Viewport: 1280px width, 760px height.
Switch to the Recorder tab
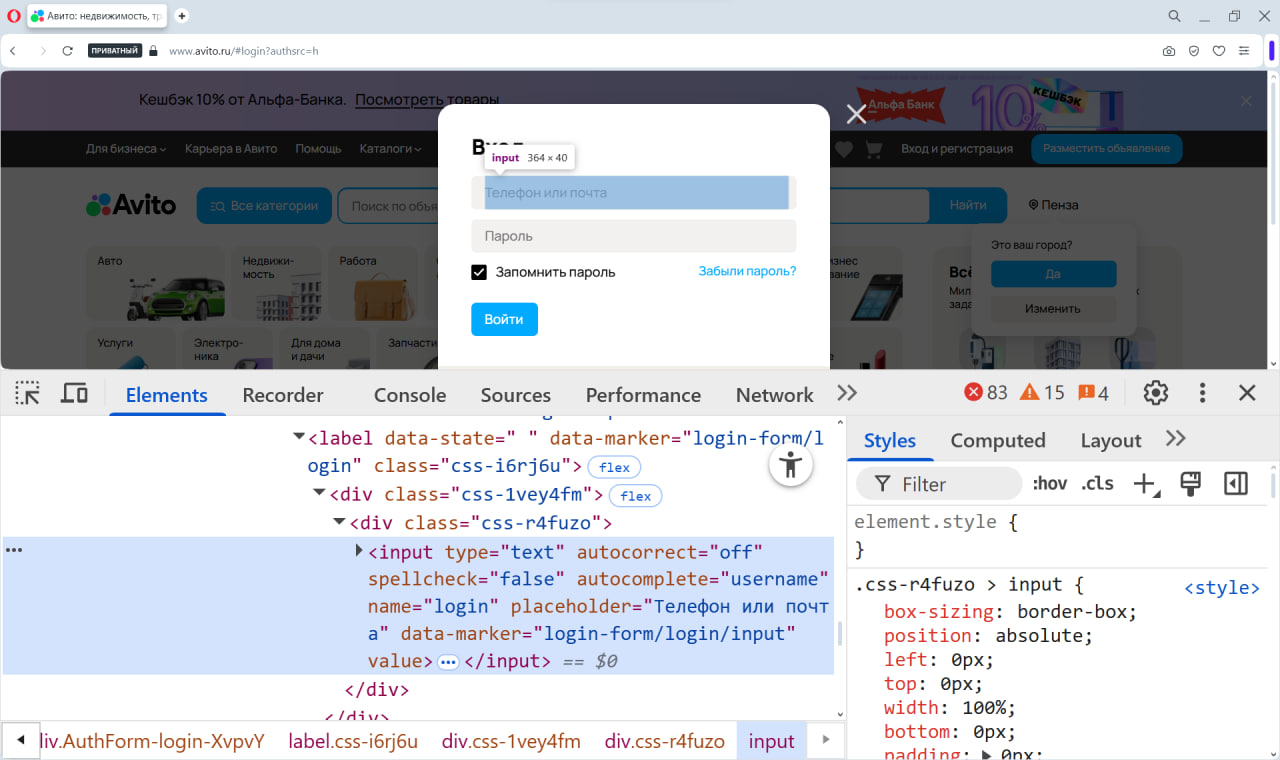tap(283, 395)
